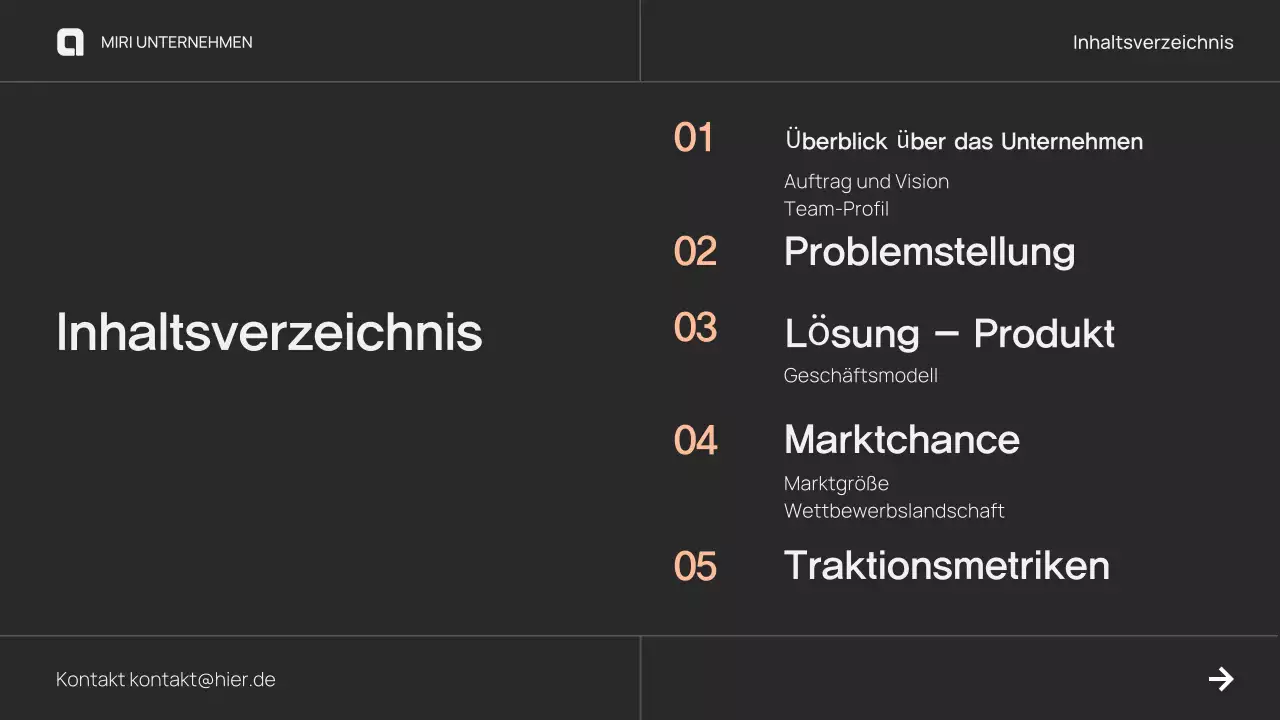Click the kontakt@hier.de contact email
Image resolution: width=1280 pixels, height=720 pixels.
[x=202, y=680]
